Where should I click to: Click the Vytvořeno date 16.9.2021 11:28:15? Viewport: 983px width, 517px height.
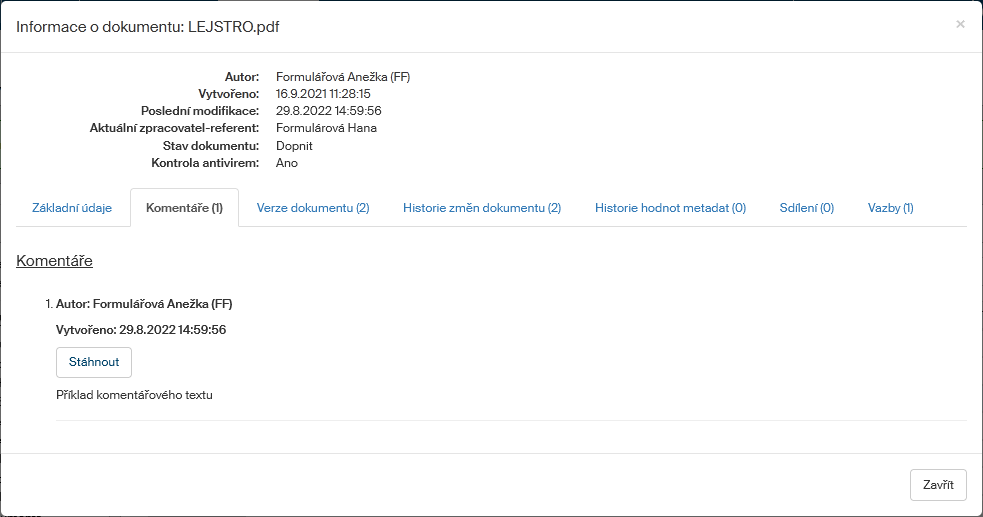pos(323,94)
